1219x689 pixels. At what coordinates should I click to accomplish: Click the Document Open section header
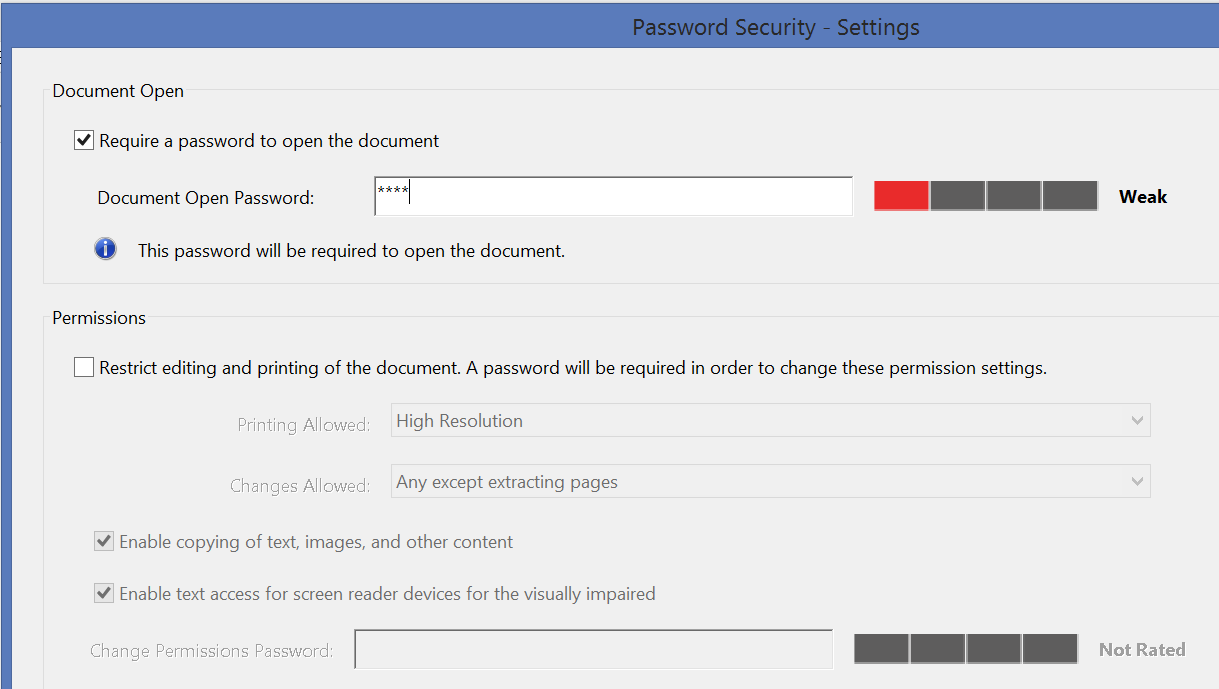(x=117, y=90)
